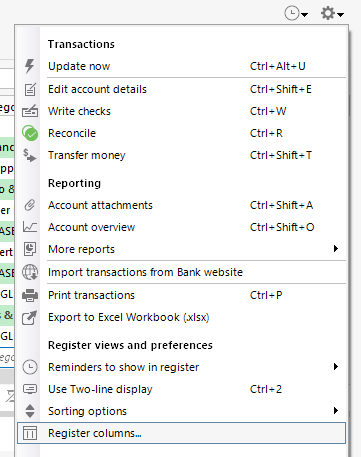This screenshot has width=361, height=457.
Task: Click the Transfer money dollar-arrow icon
Action: [x=30, y=155]
